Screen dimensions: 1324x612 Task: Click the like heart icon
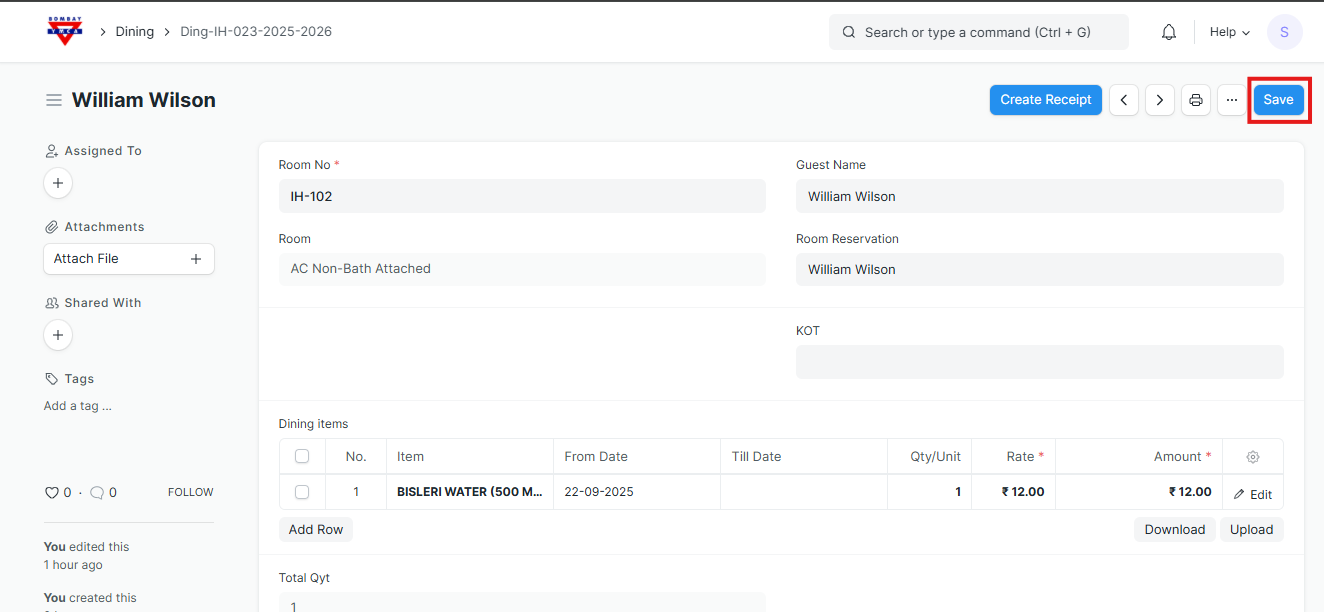point(52,492)
